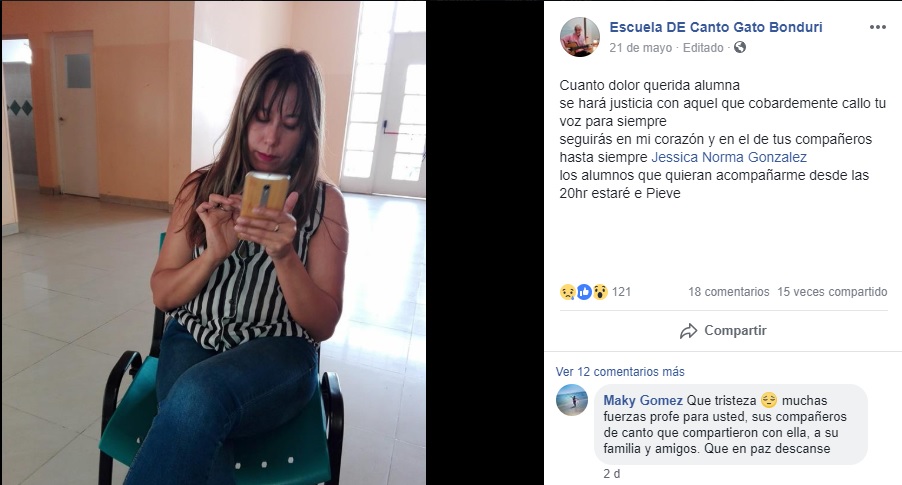Click the wow reaction emoji icon

pyautogui.click(x=600, y=292)
